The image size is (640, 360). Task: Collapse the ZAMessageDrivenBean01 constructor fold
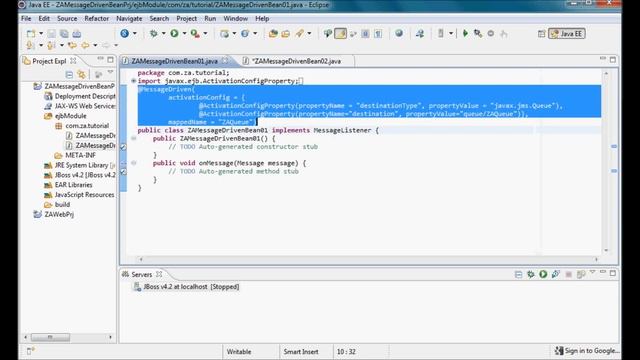pos(133,138)
